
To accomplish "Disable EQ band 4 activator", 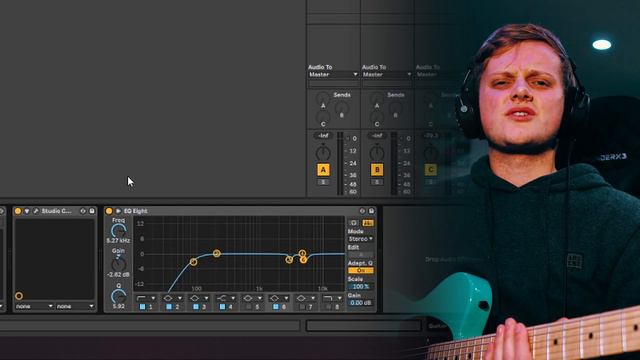I will 222,307.
